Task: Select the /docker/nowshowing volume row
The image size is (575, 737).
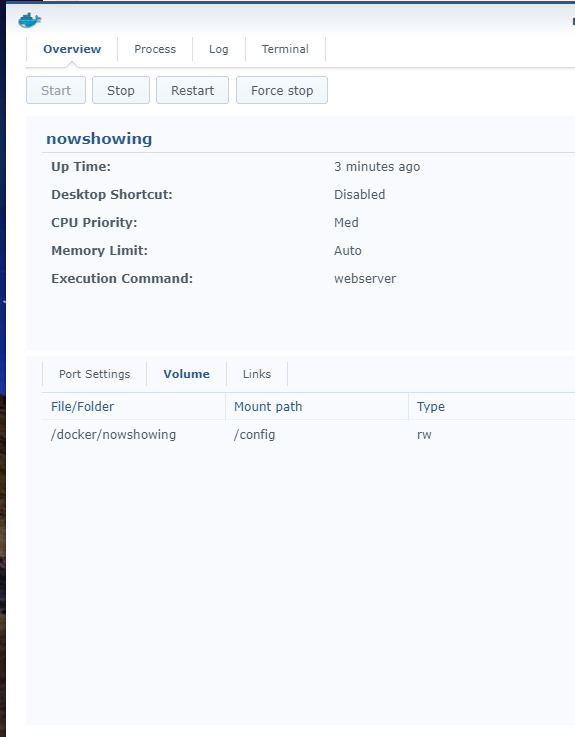Action: coord(308,434)
